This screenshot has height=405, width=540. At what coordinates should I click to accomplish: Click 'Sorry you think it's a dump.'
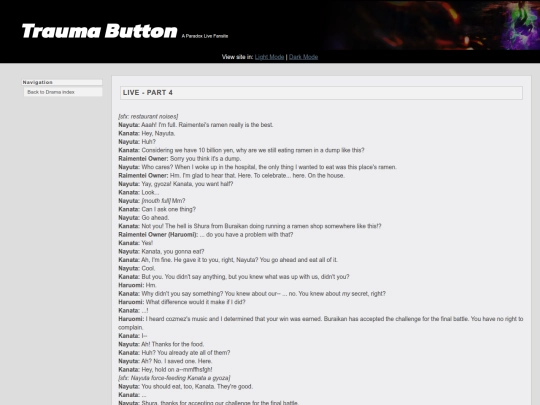(x=180, y=159)
